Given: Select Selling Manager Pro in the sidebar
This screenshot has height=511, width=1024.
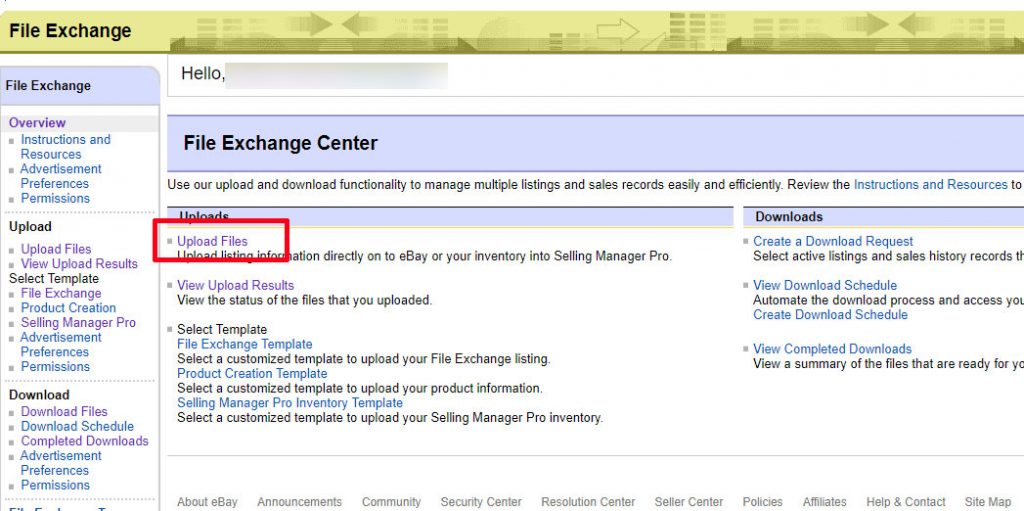Looking at the screenshot, I should click(x=78, y=323).
